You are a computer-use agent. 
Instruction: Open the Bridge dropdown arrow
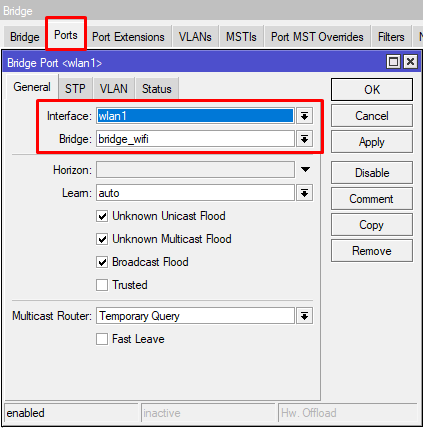(x=304, y=139)
